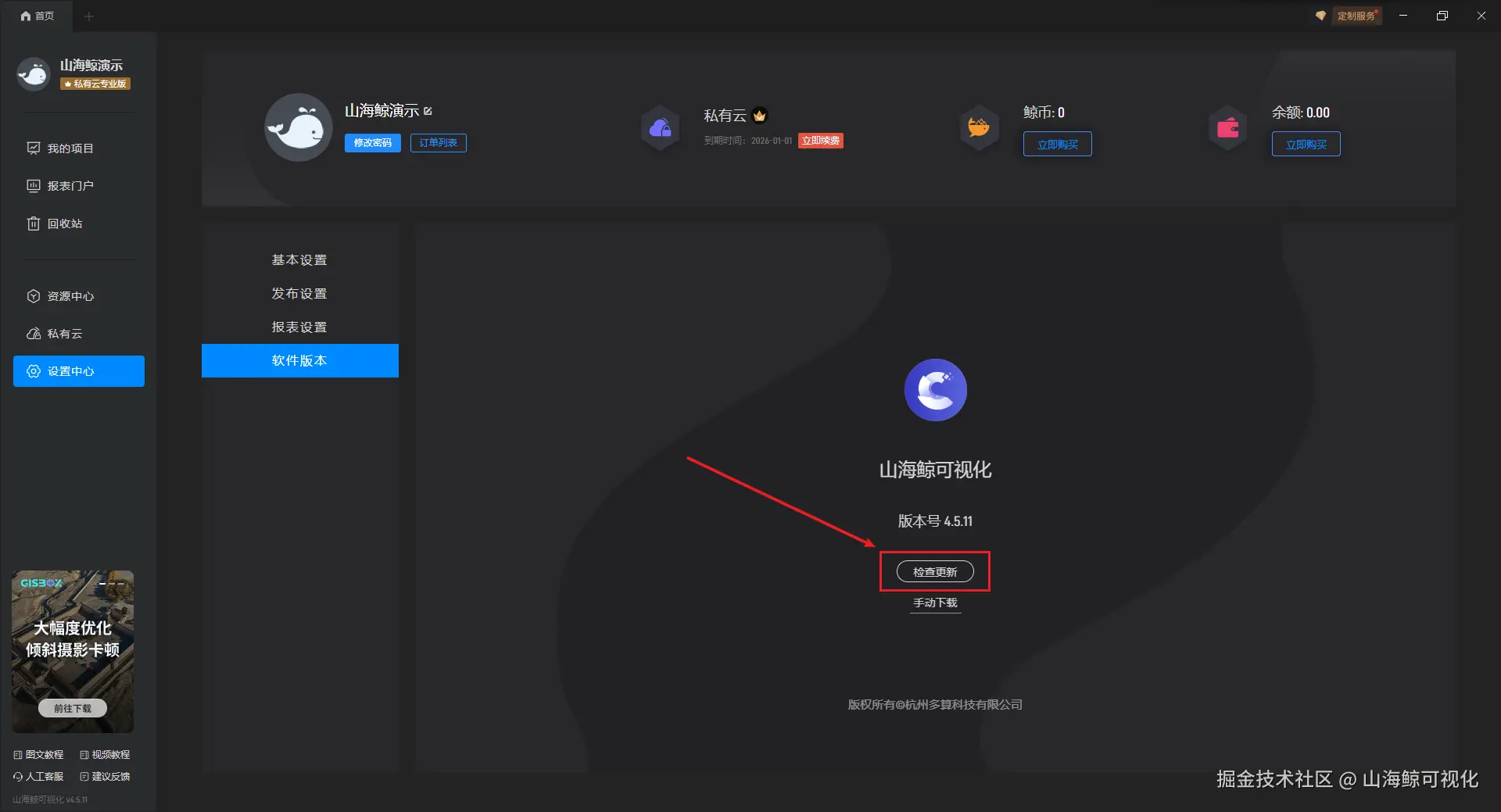Screen dimensions: 1501x812
Task: Open the 发布设置 section
Action: 300,293
